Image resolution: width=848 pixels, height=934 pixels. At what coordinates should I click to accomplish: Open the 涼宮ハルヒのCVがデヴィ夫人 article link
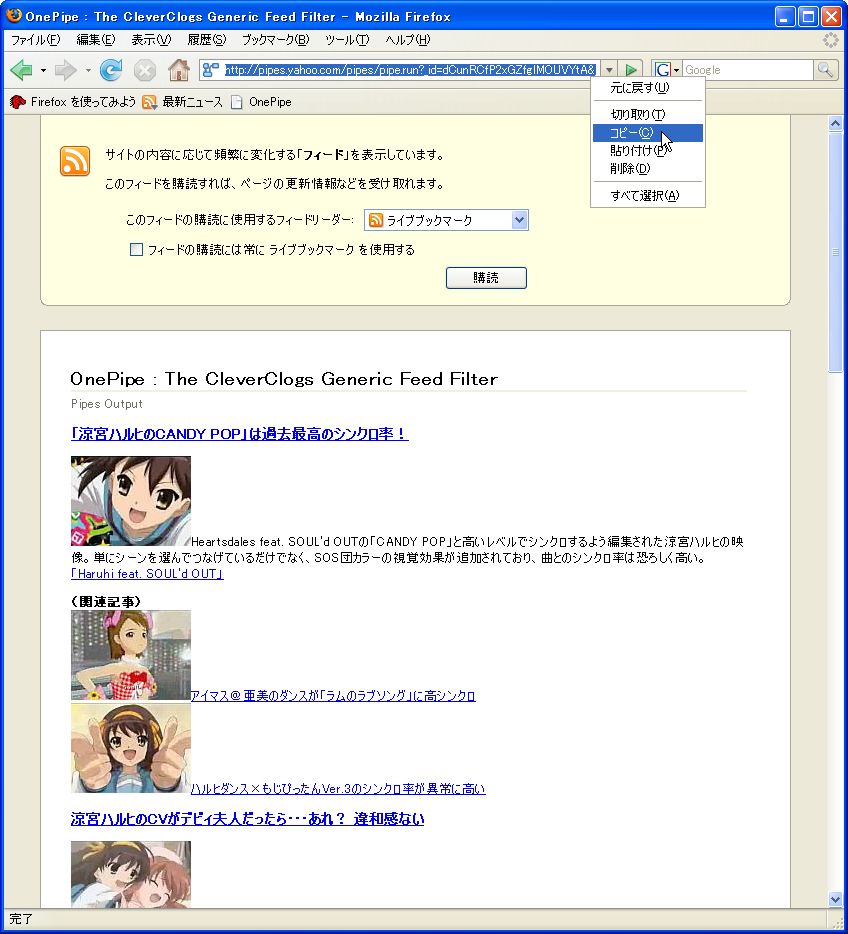pos(247,819)
